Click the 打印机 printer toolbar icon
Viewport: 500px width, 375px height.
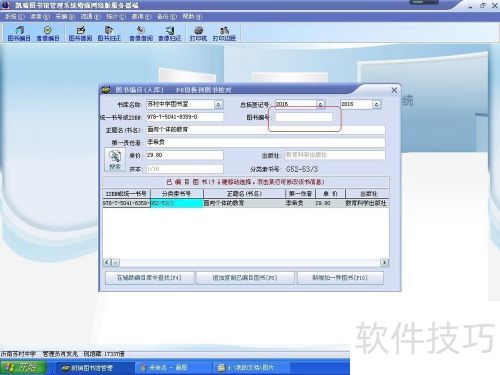click(198, 34)
